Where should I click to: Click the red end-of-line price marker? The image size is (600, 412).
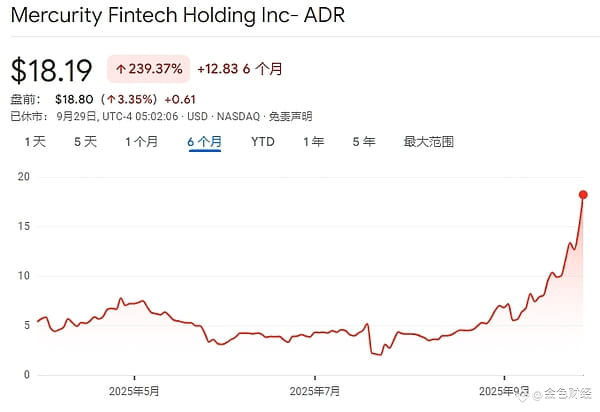(583, 195)
